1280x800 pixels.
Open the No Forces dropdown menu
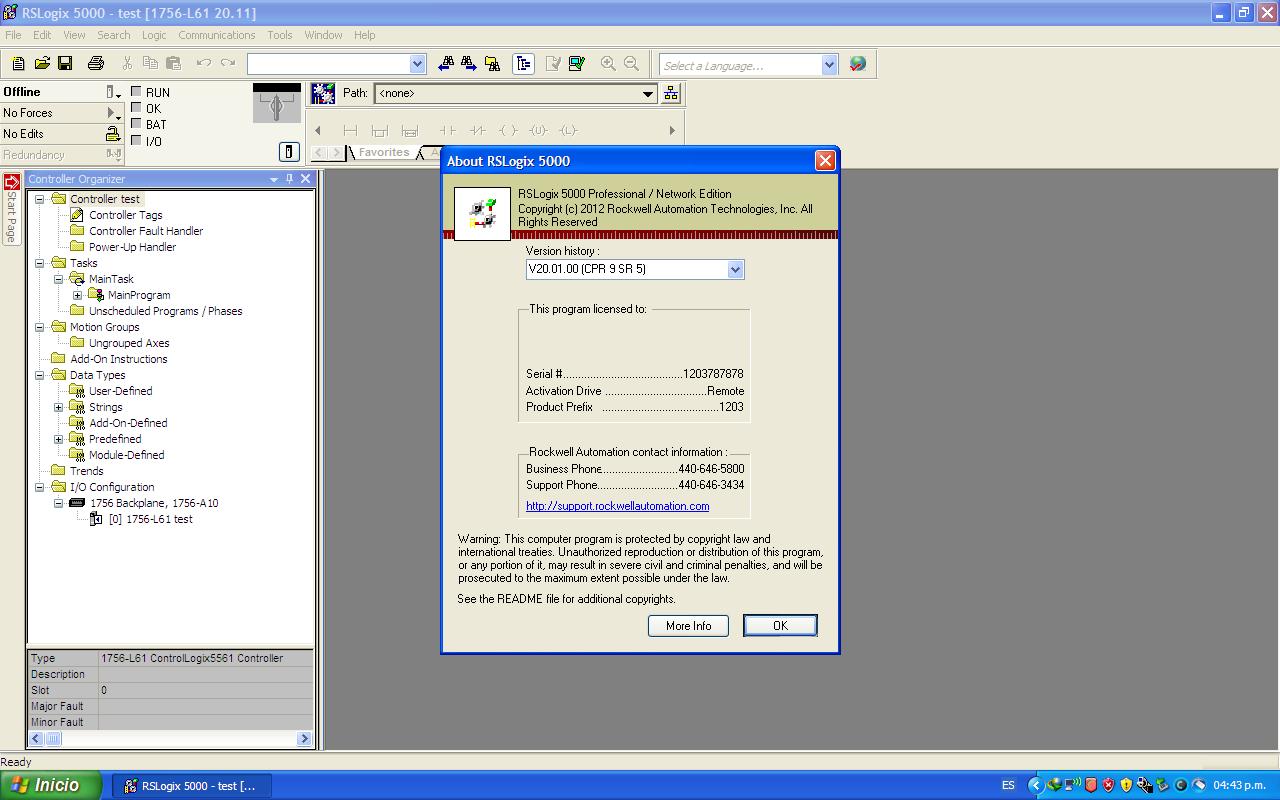point(114,113)
